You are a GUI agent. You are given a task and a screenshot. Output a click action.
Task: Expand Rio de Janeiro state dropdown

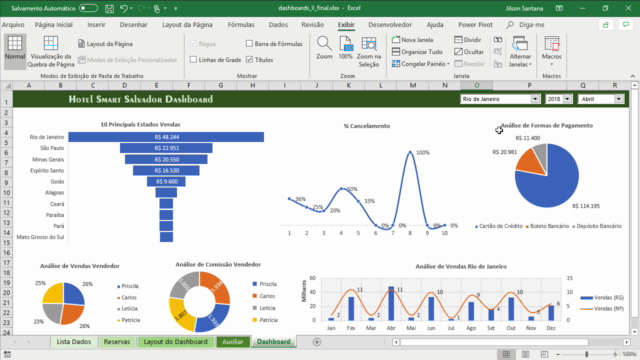(535, 99)
